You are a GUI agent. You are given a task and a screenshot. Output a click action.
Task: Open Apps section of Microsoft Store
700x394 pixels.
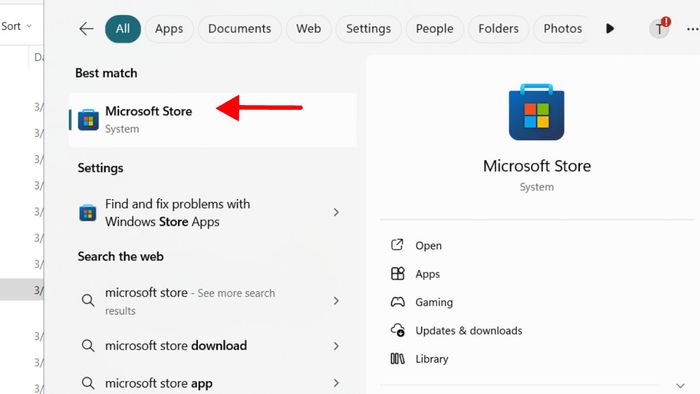pos(427,274)
